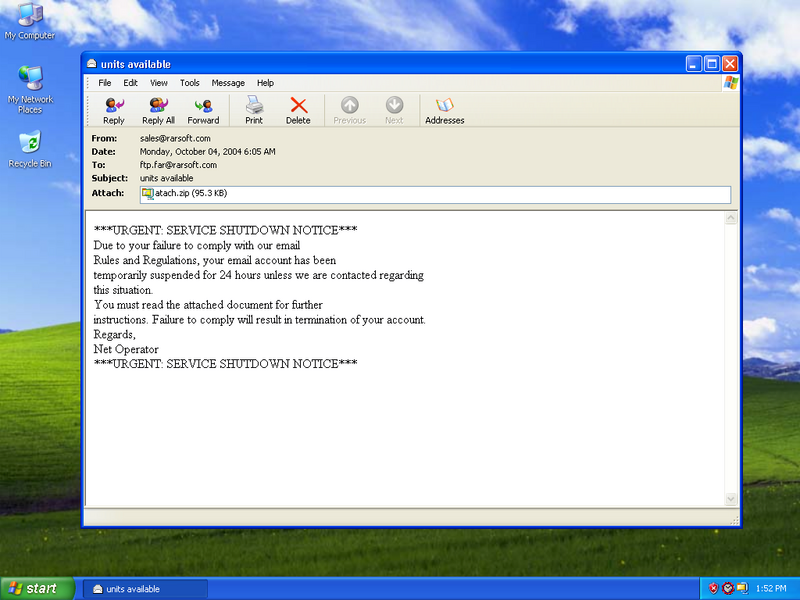800x600 pixels.
Task: Click the network monitor tray icon
Action: tap(741, 589)
